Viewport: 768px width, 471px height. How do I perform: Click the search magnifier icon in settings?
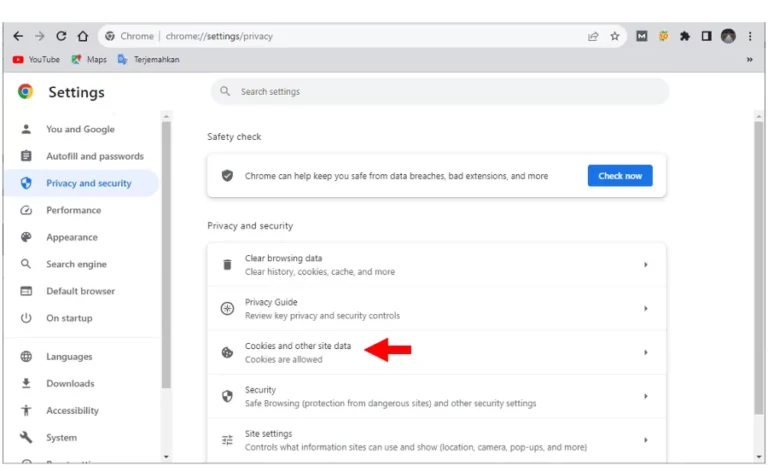(x=225, y=92)
